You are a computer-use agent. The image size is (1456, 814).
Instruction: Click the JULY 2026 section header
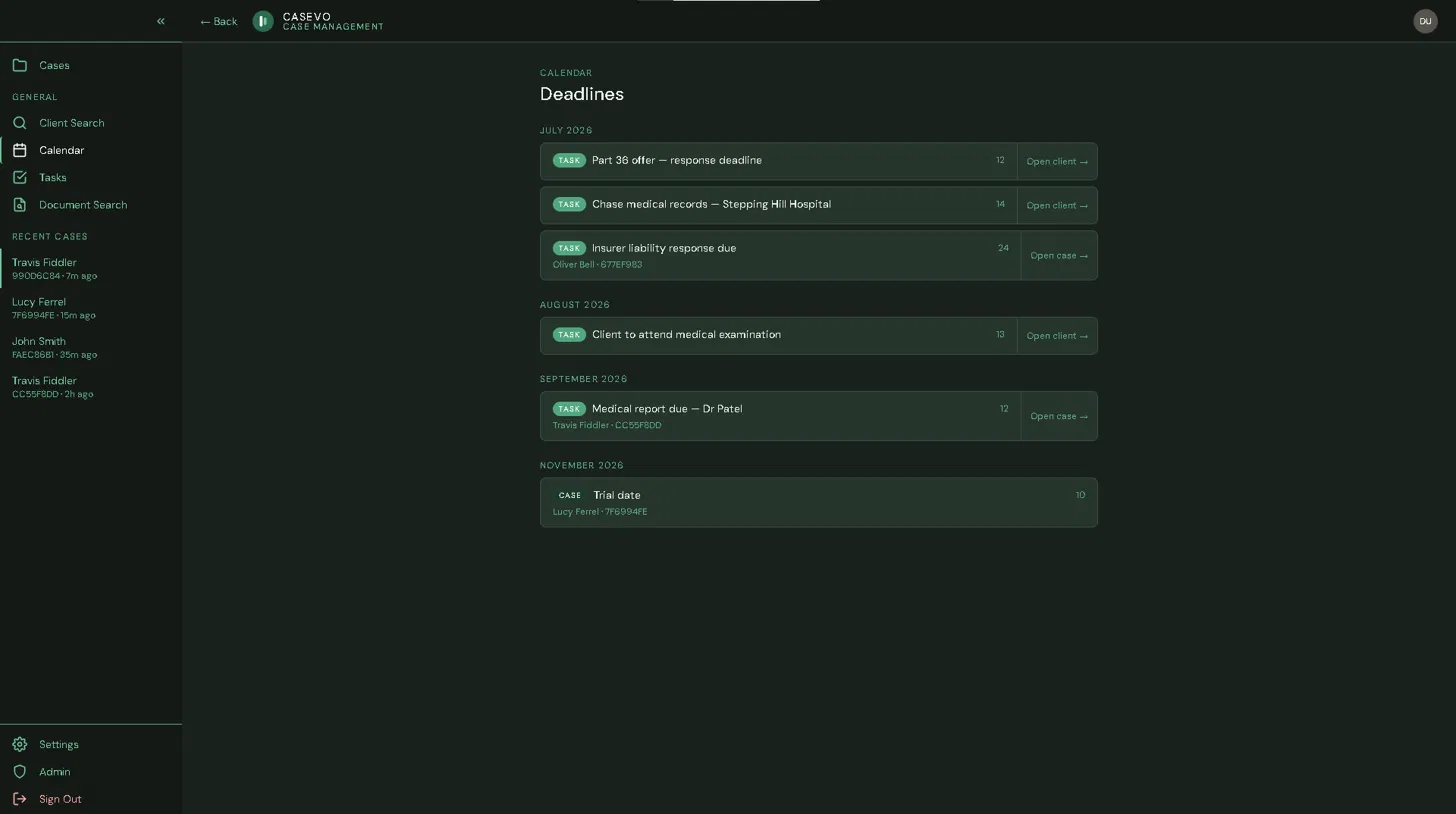[566, 131]
